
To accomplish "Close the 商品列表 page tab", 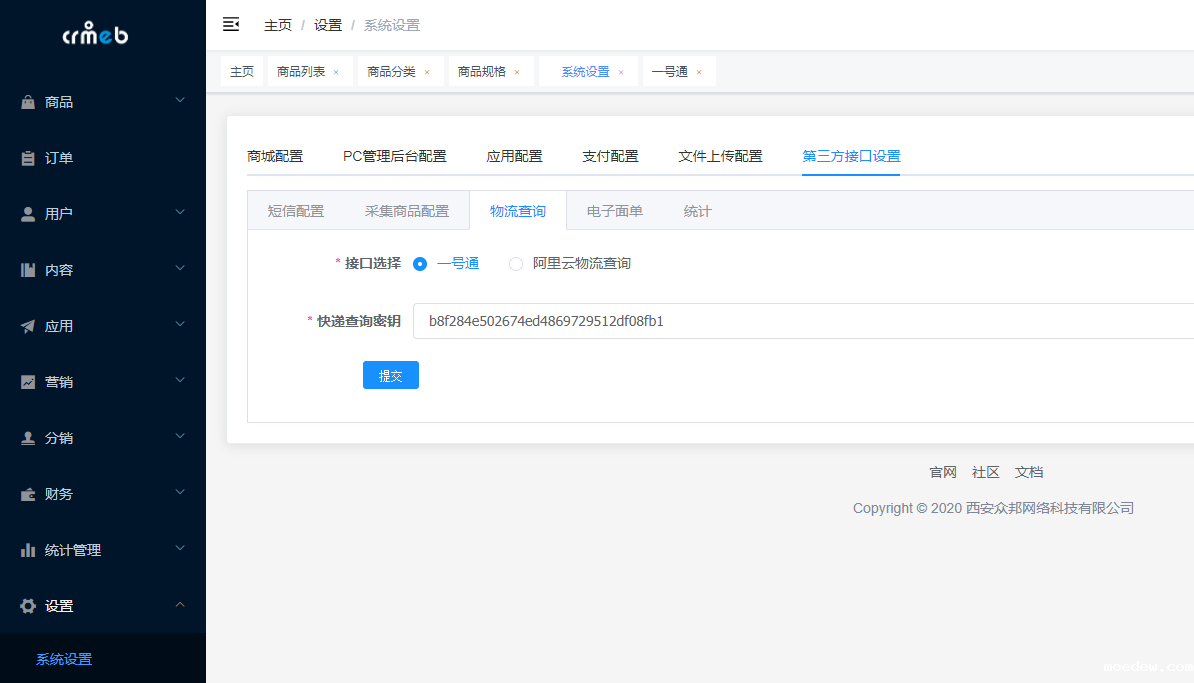I will pyautogui.click(x=336, y=72).
